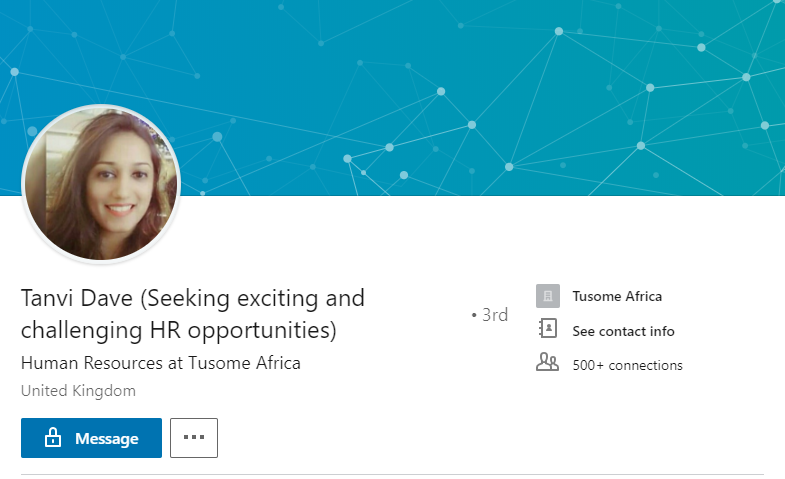Open the See contact info link

(x=623, y=331)
